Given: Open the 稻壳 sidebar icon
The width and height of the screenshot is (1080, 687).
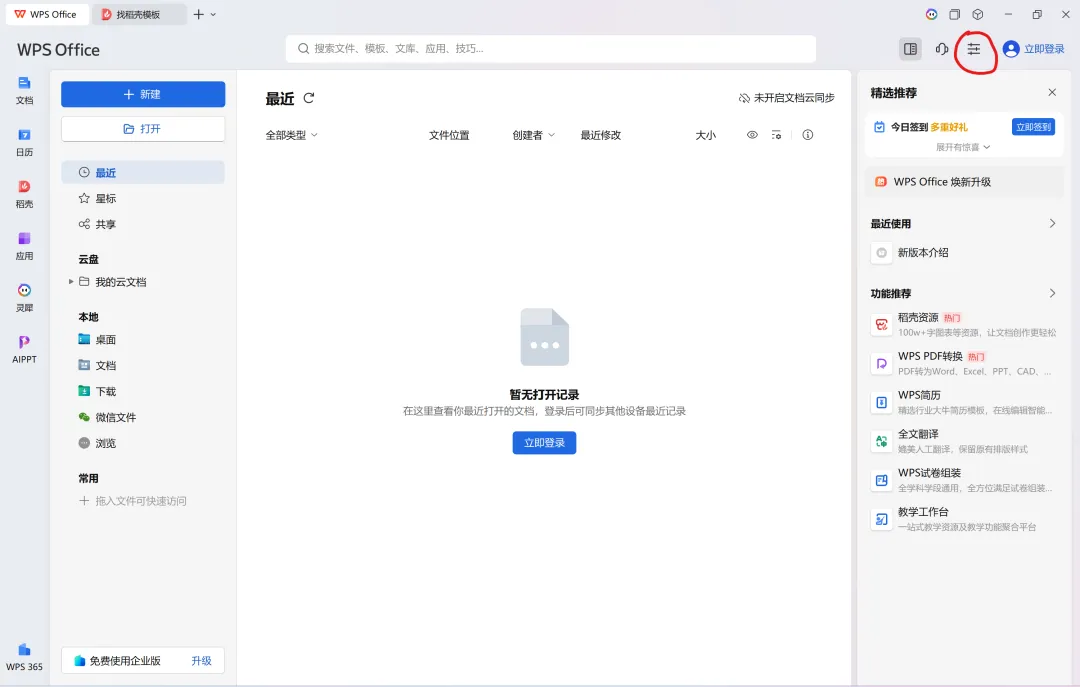Looking at the screenshot, I should pos(24,194).
